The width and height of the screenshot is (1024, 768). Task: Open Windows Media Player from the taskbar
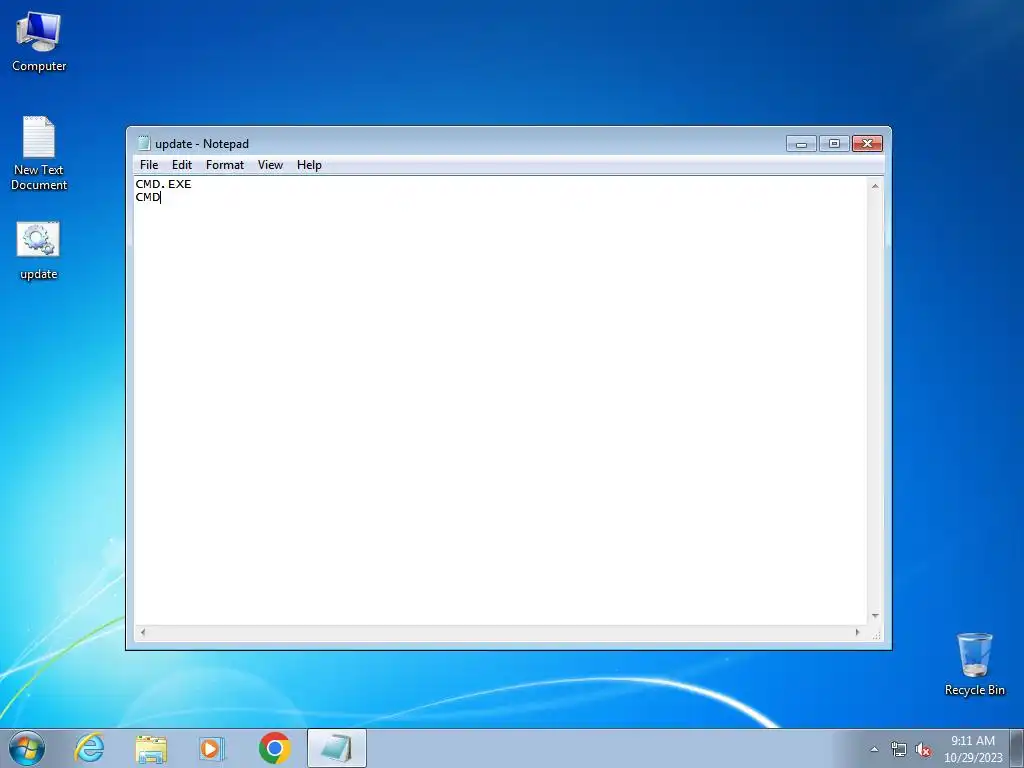pos(212,748)
